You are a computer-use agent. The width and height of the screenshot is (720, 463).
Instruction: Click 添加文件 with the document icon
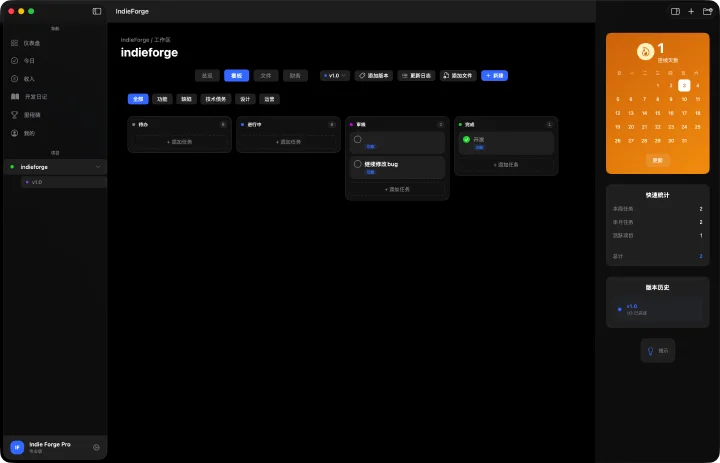(458, 76)
